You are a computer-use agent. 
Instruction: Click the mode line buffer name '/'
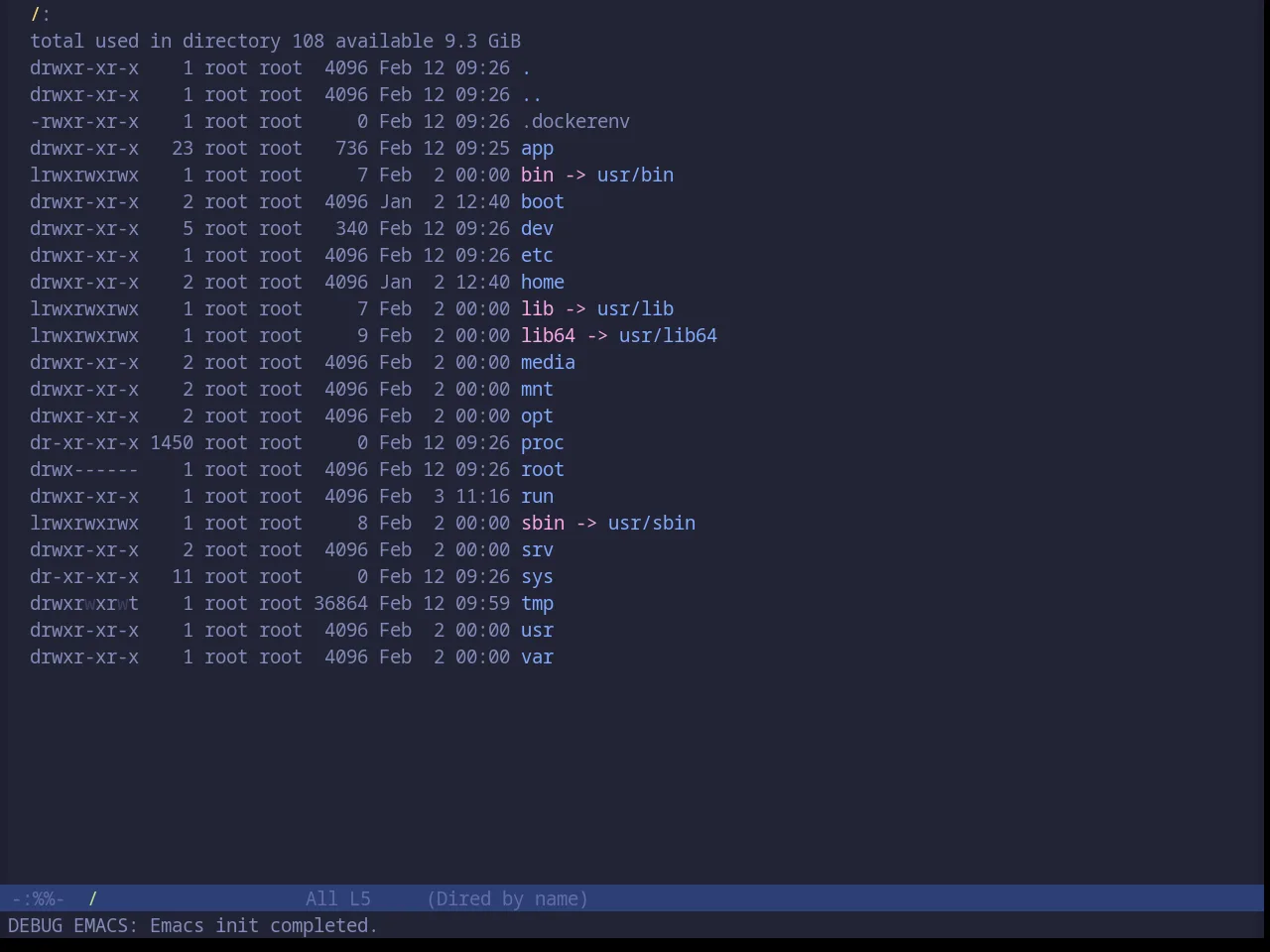tap(92, 899)
